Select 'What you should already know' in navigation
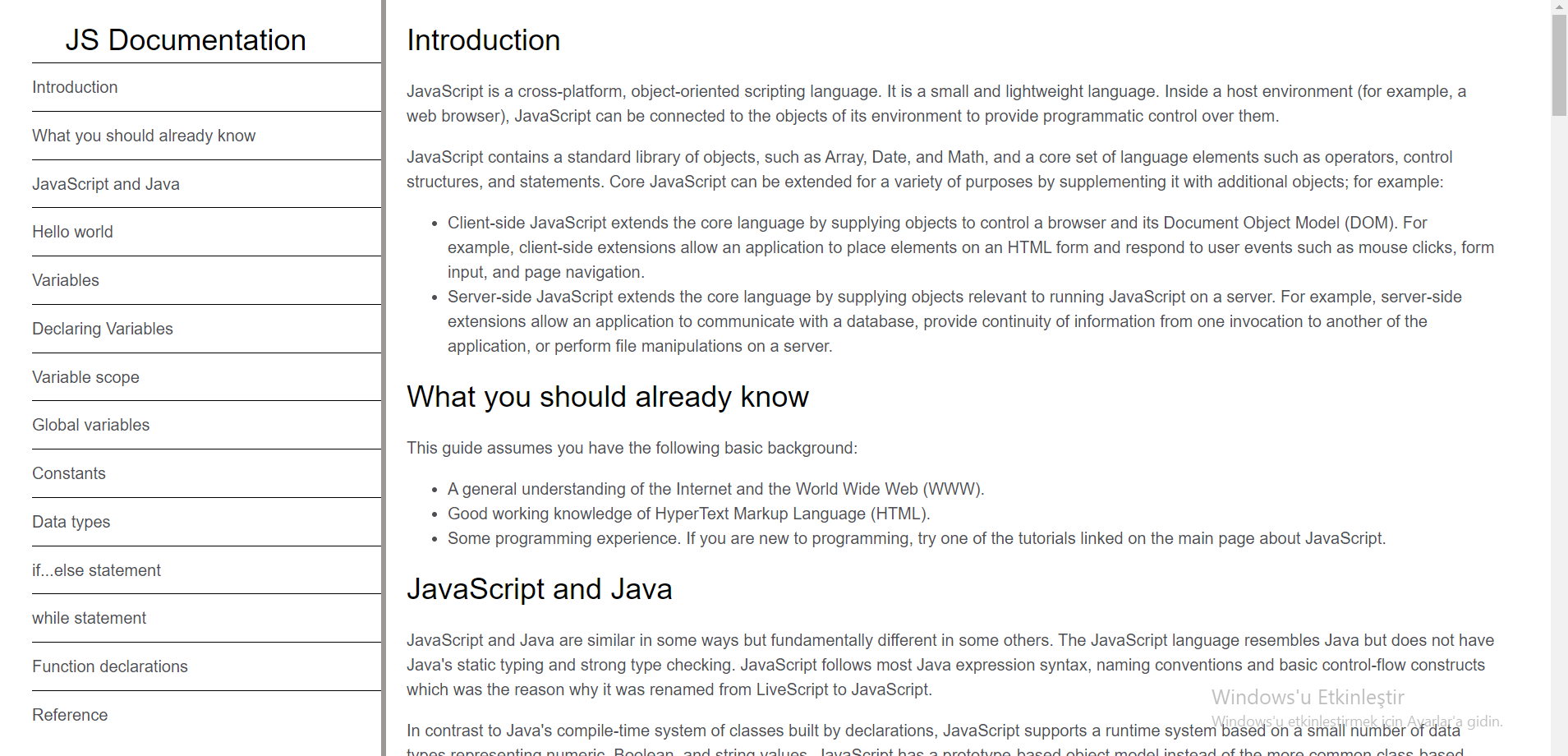 tap(144, 136)
